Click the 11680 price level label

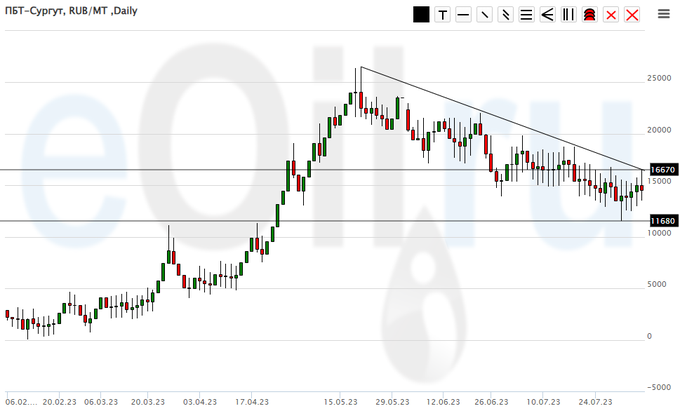tap(663, 221)
